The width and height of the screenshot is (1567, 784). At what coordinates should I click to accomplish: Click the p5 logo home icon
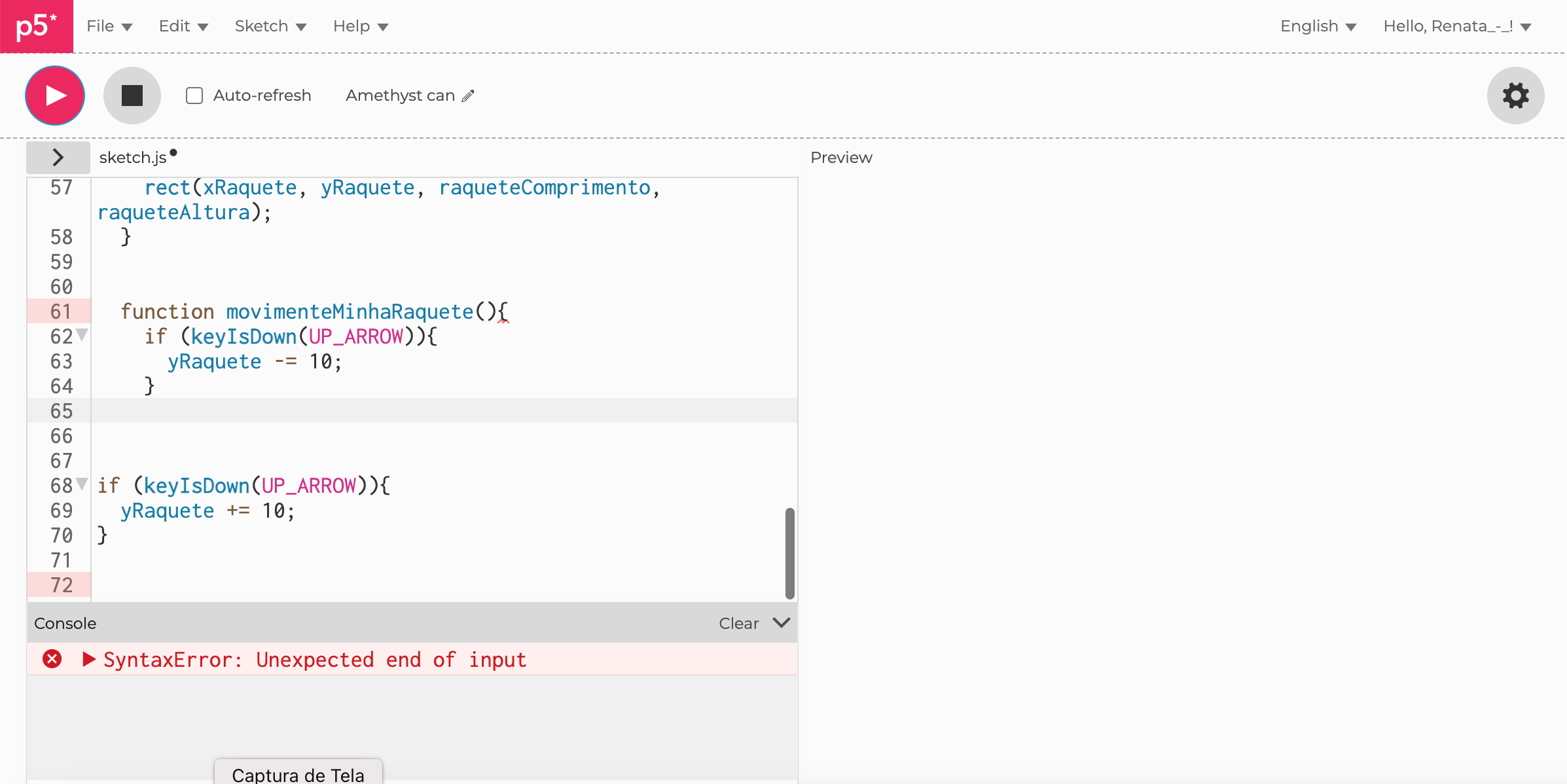click(37, 26)
